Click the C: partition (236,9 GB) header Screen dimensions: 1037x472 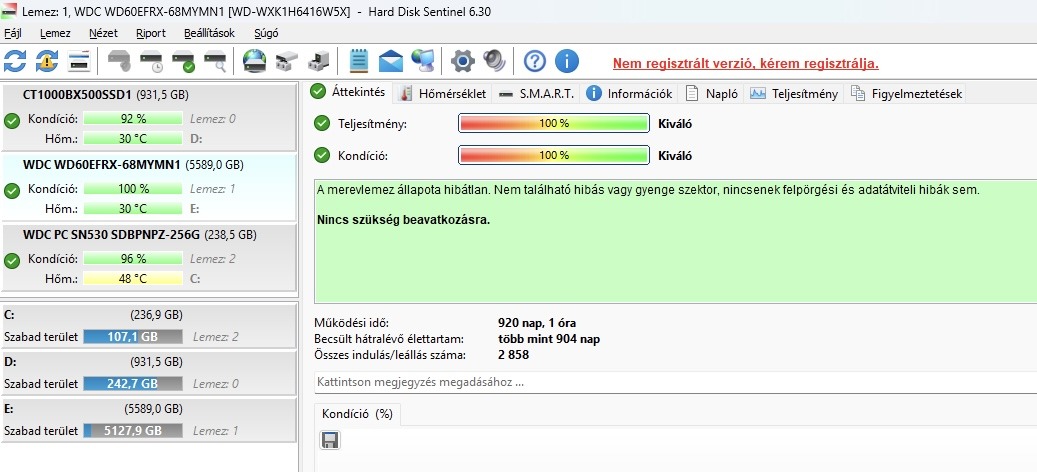coord(149,315)
